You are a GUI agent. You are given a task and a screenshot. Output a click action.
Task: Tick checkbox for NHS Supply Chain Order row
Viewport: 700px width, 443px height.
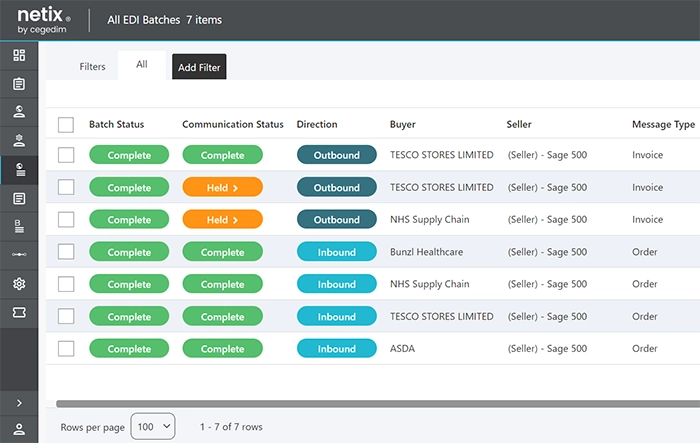pos(66,284)
